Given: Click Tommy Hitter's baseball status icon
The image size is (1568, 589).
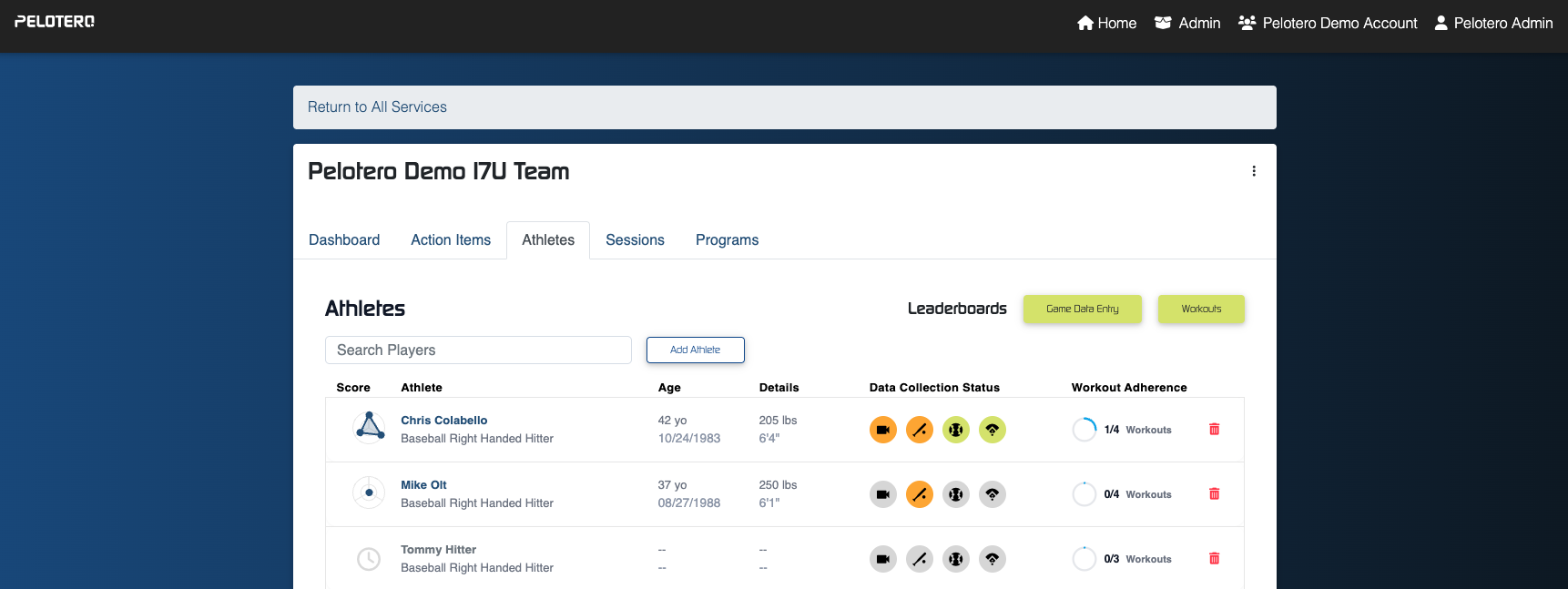Looking at the screenshot, I should pos(956,559).
